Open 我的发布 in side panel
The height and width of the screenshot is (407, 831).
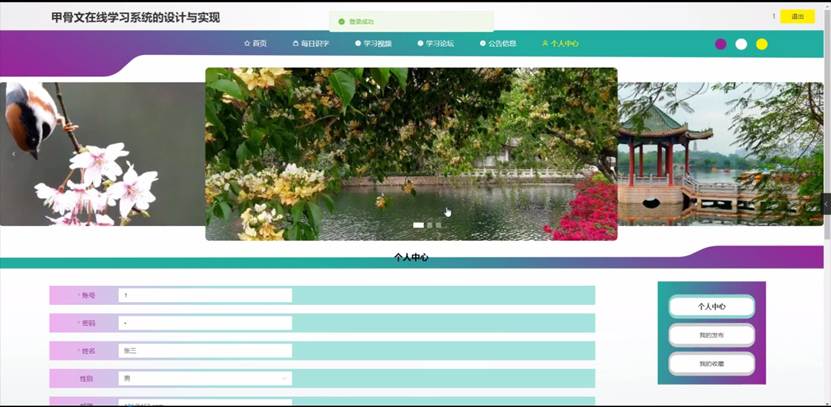coord(711,335)
